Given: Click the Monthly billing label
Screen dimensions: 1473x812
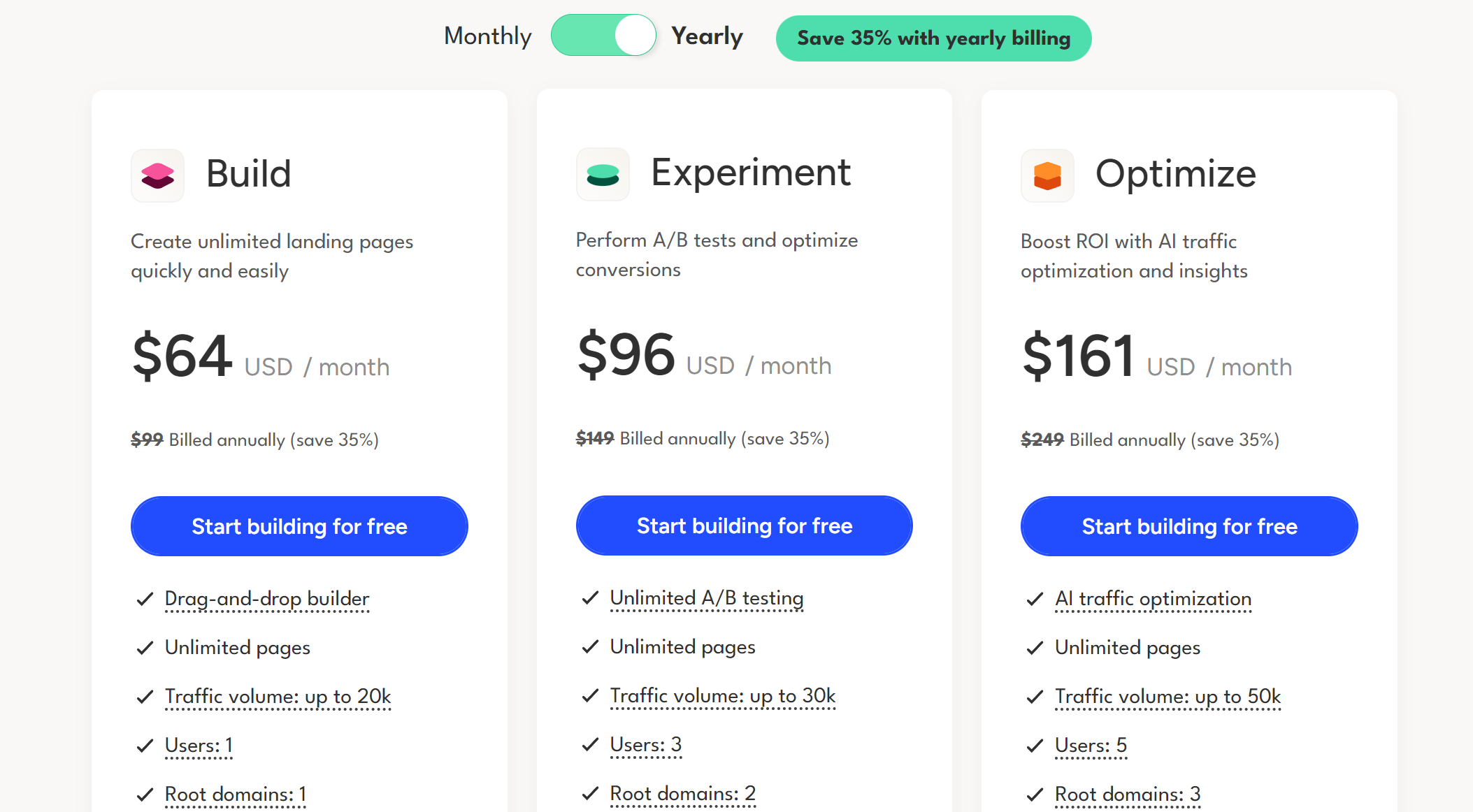Looking at the screenshot, I should point(487,35).
